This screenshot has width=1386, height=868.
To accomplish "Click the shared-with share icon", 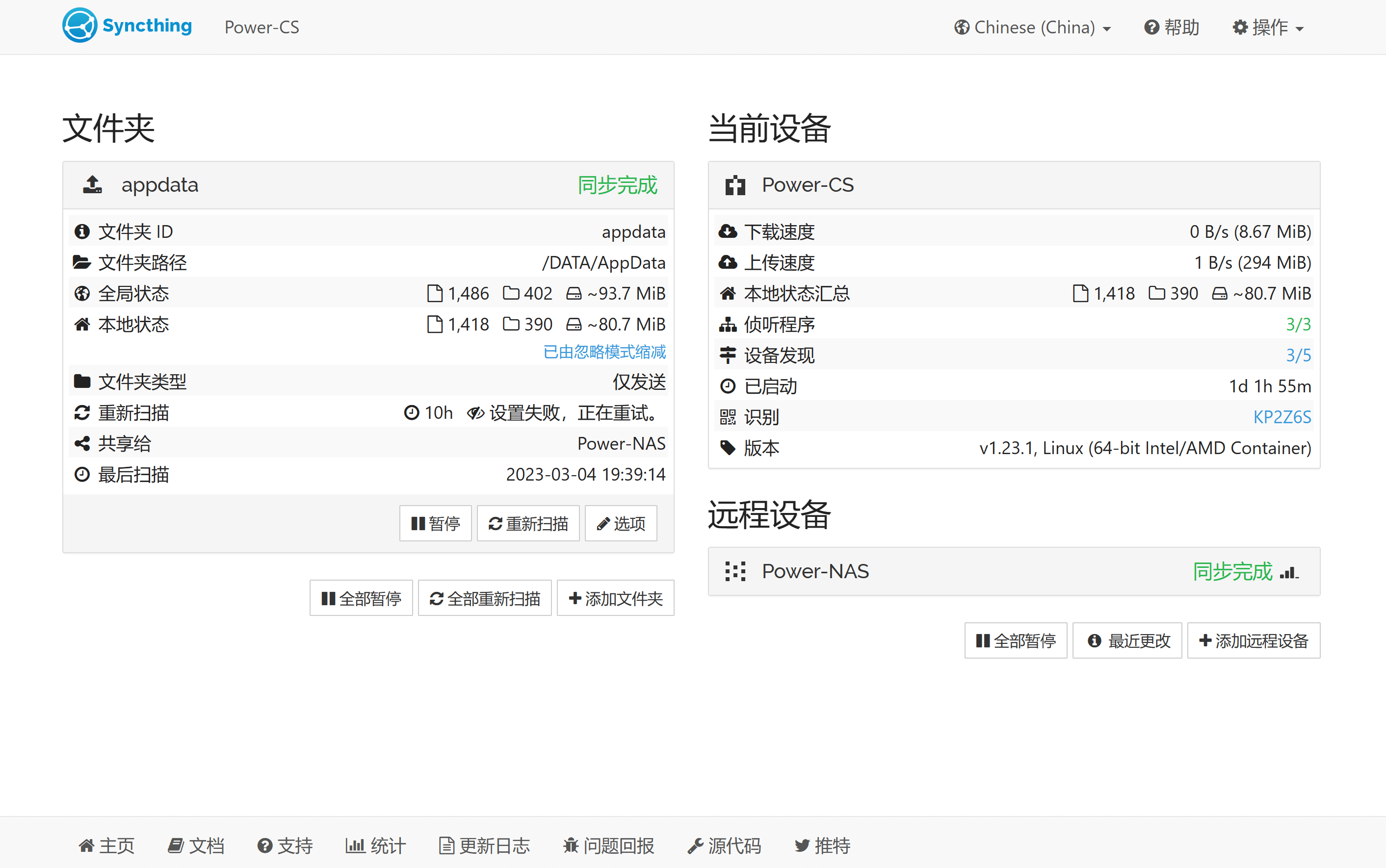I will (x=82, y=443).
